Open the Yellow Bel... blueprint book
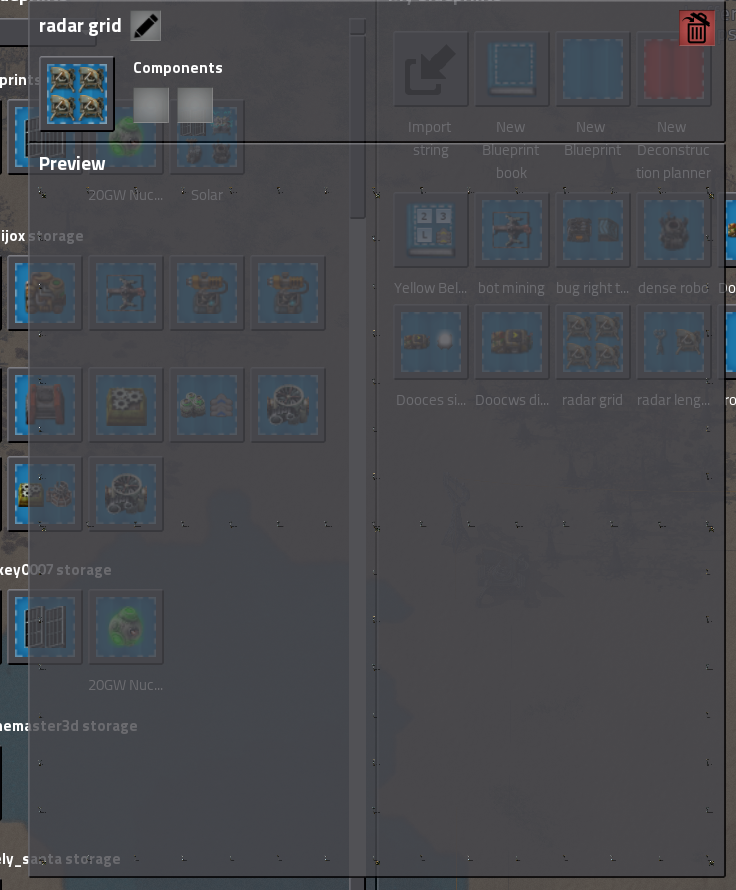The width and height of the screenshot is (736, 890). [x=430, y=230]
